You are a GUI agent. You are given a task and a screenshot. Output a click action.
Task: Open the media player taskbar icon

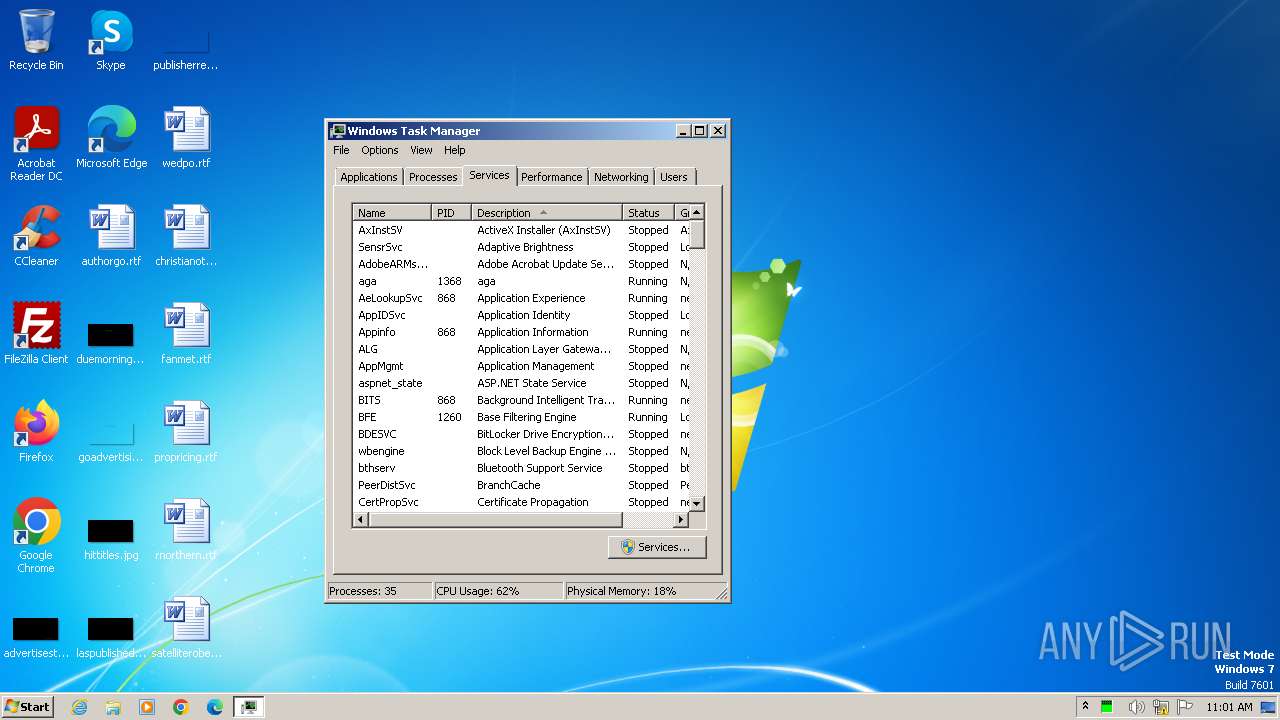point(147,707)
